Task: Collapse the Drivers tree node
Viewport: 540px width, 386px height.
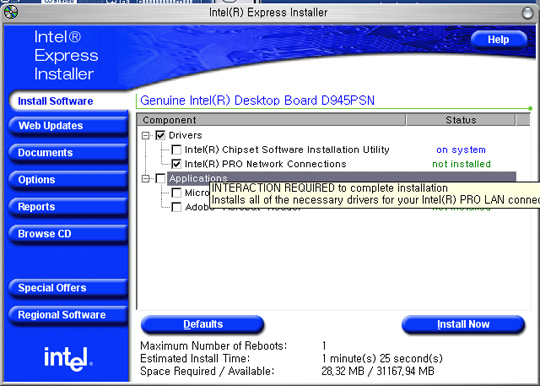Action: tap(146, 135)
